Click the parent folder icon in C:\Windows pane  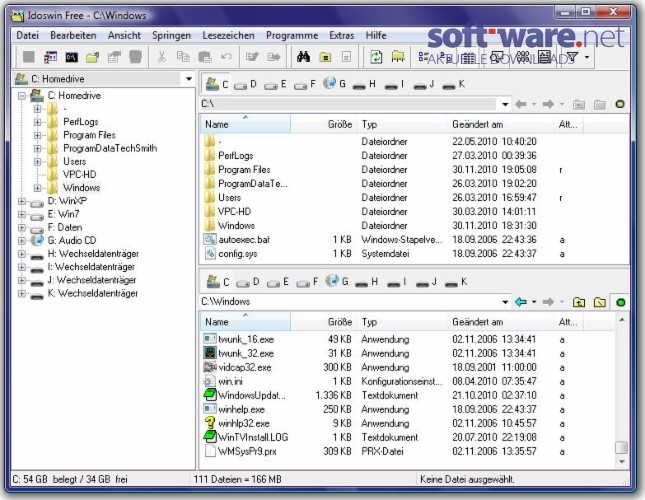579,302
